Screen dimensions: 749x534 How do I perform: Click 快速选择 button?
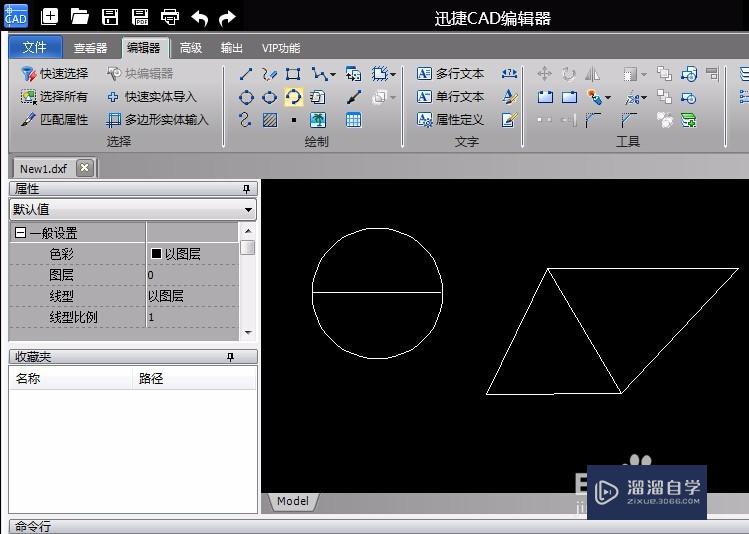54,74
